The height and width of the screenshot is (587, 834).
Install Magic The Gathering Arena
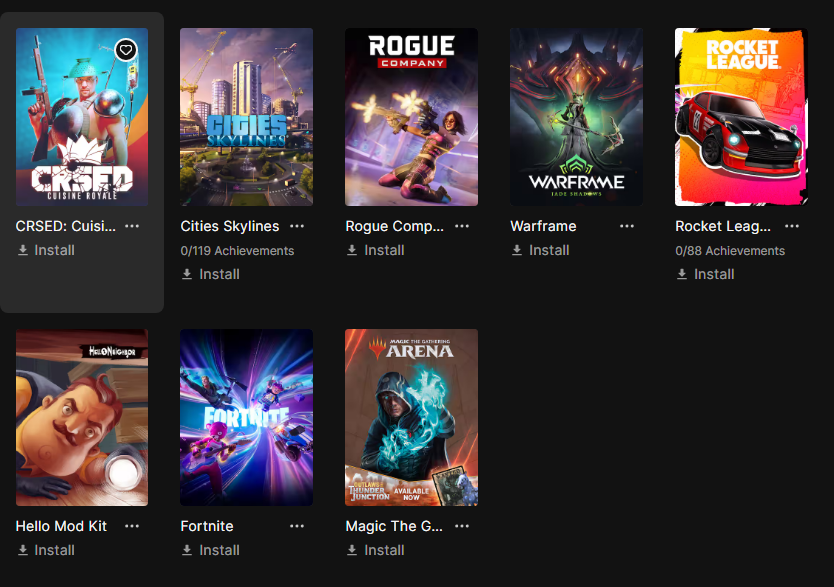(376, 550)
